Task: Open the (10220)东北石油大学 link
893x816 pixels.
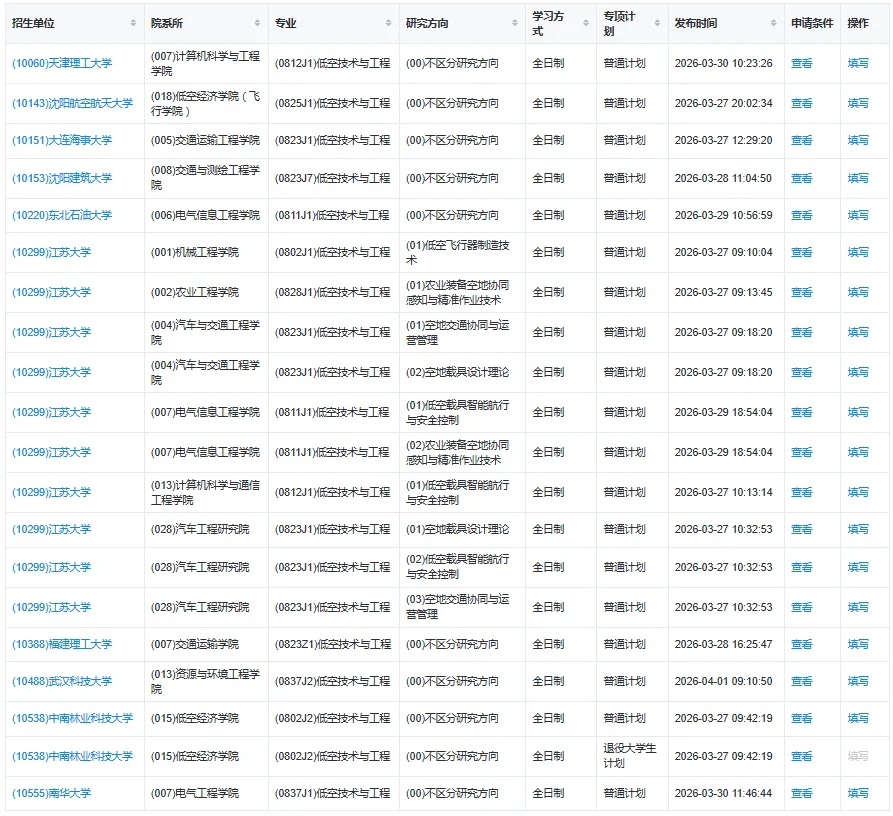Action: (x=62, y=215)
